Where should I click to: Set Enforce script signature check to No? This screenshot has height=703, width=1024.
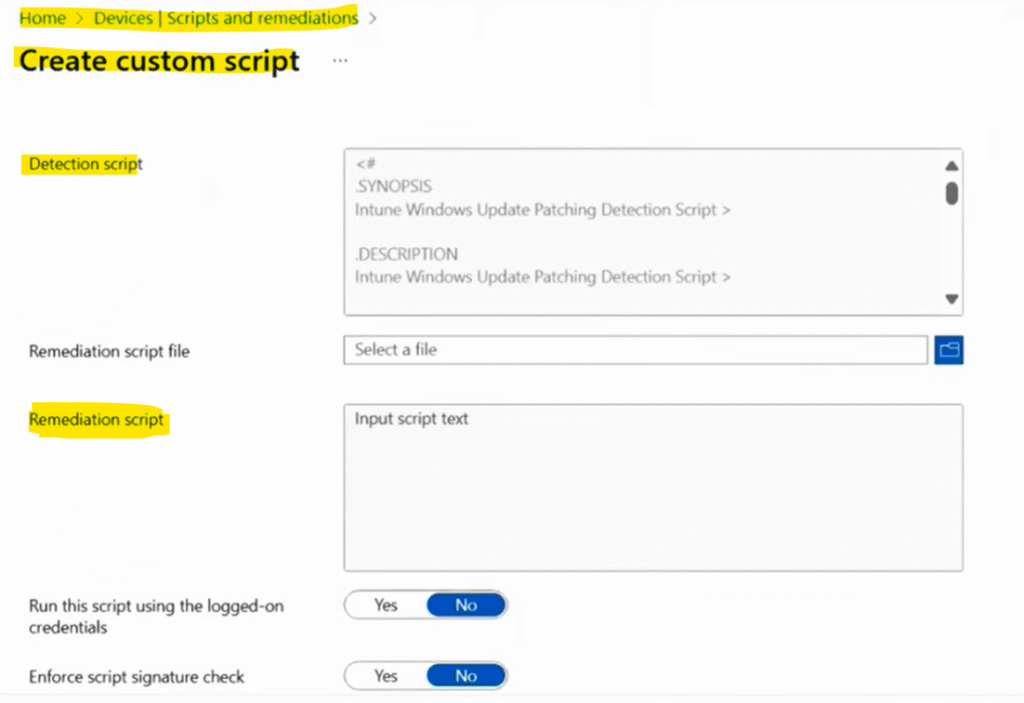[x=466, y=676]
